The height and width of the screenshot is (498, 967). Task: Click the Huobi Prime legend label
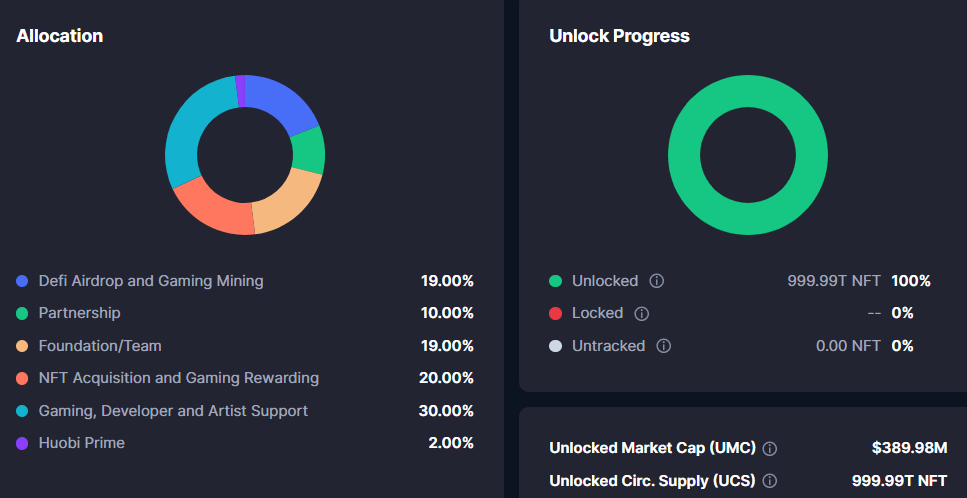(x=82, y=443)
